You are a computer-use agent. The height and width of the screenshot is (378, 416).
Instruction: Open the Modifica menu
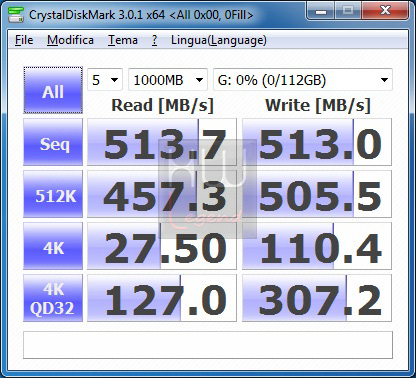click(70, 40)
